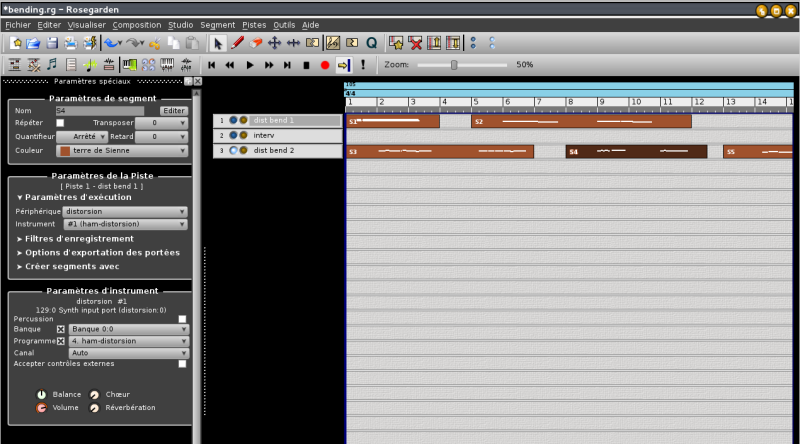Open the Outils menu
This screenshot has width=800, height=444.
(x=284, y=25)
